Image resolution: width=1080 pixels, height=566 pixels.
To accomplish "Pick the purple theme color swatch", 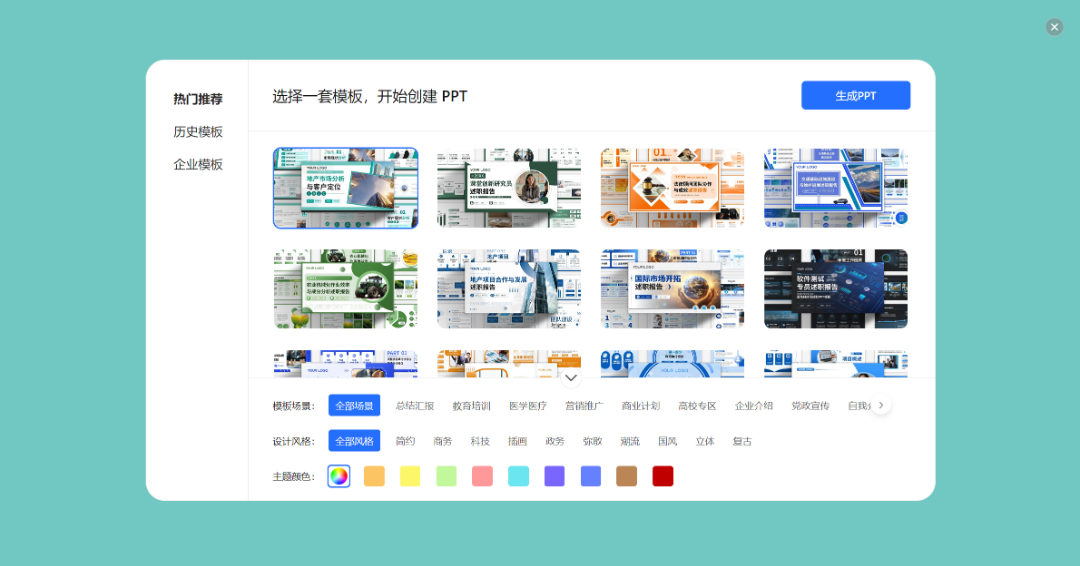I will pos(554,476).
